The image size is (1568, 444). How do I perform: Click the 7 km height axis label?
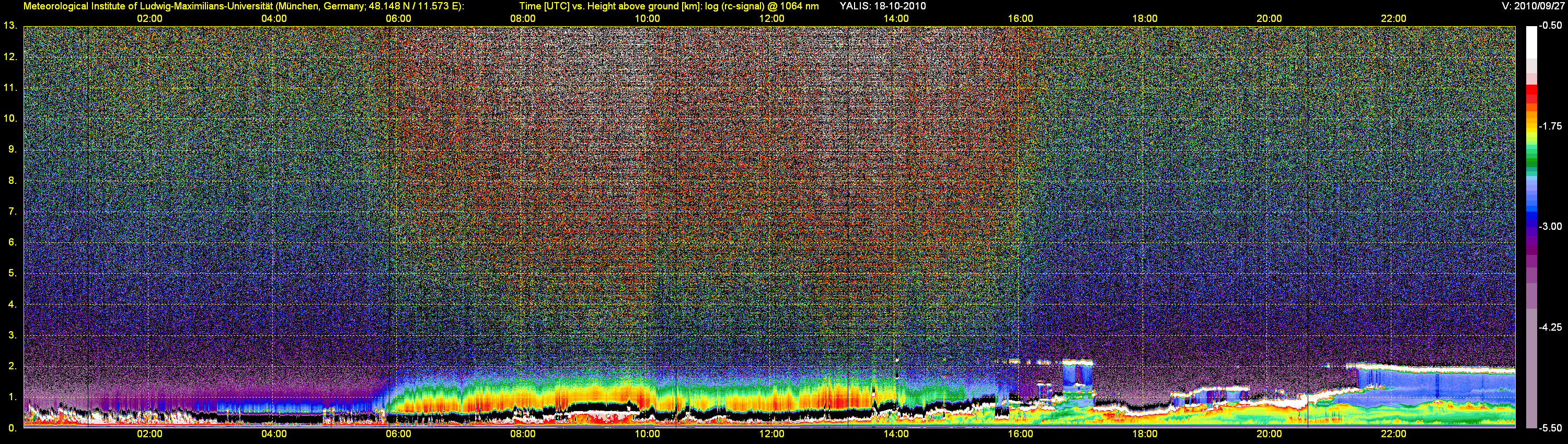[12, 211]
